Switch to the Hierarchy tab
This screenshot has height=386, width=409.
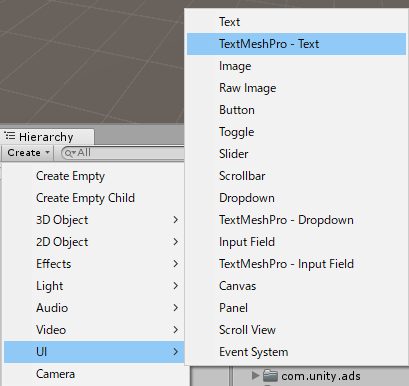(47, 137)
